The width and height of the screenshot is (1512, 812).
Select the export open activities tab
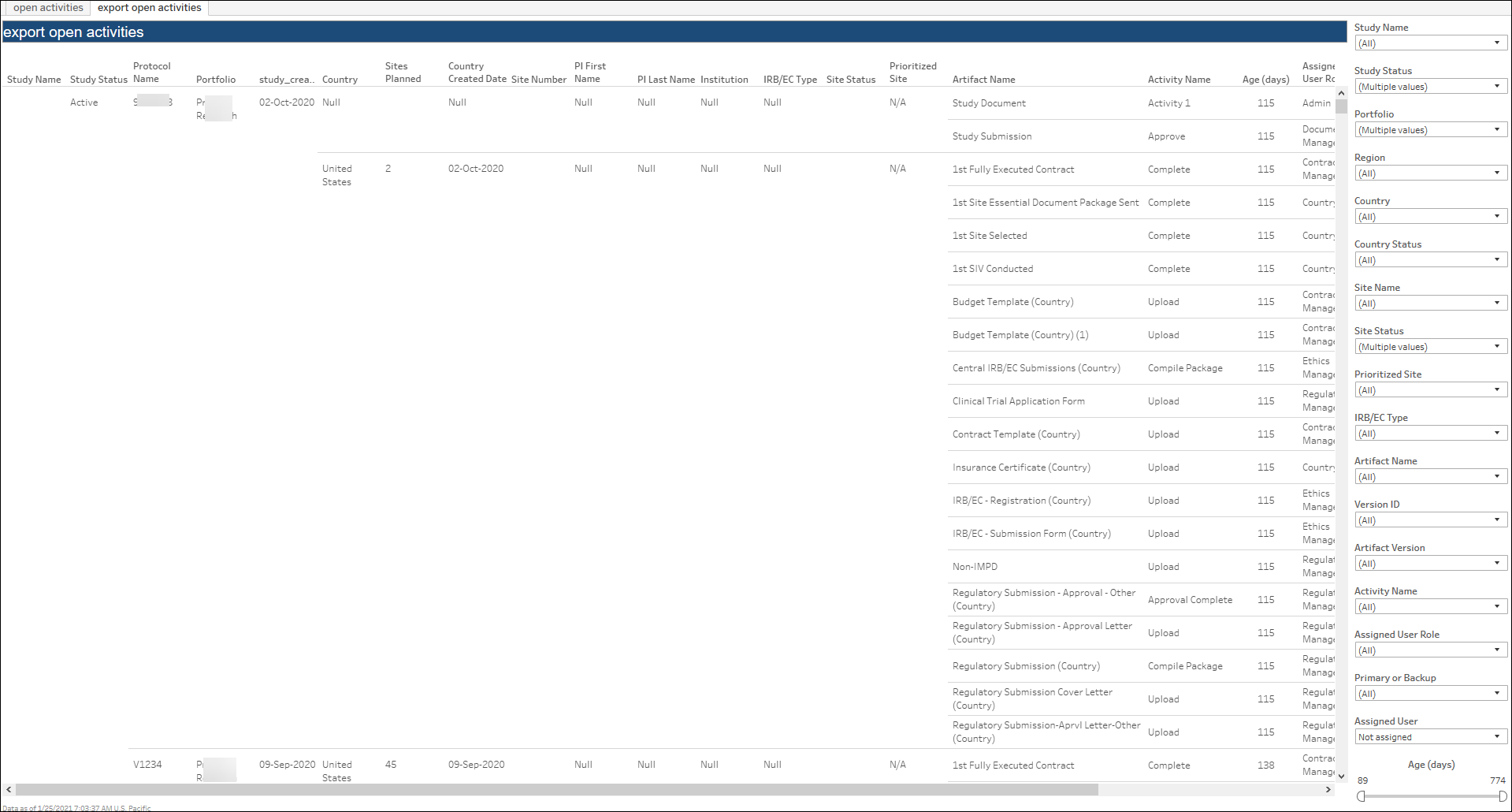[150, 8]
